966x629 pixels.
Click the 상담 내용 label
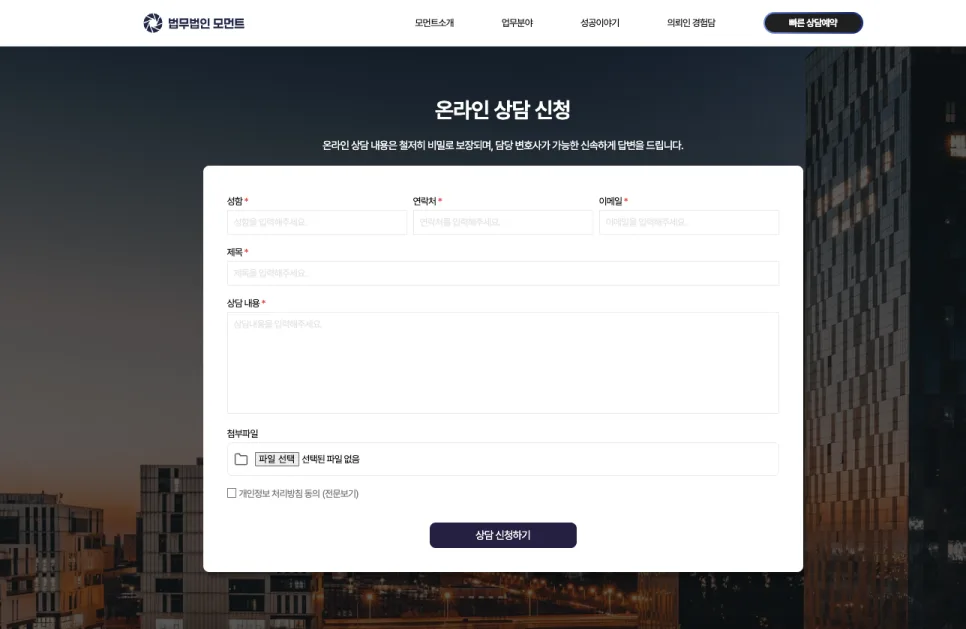pyautogui.click(x=243, y=303)
